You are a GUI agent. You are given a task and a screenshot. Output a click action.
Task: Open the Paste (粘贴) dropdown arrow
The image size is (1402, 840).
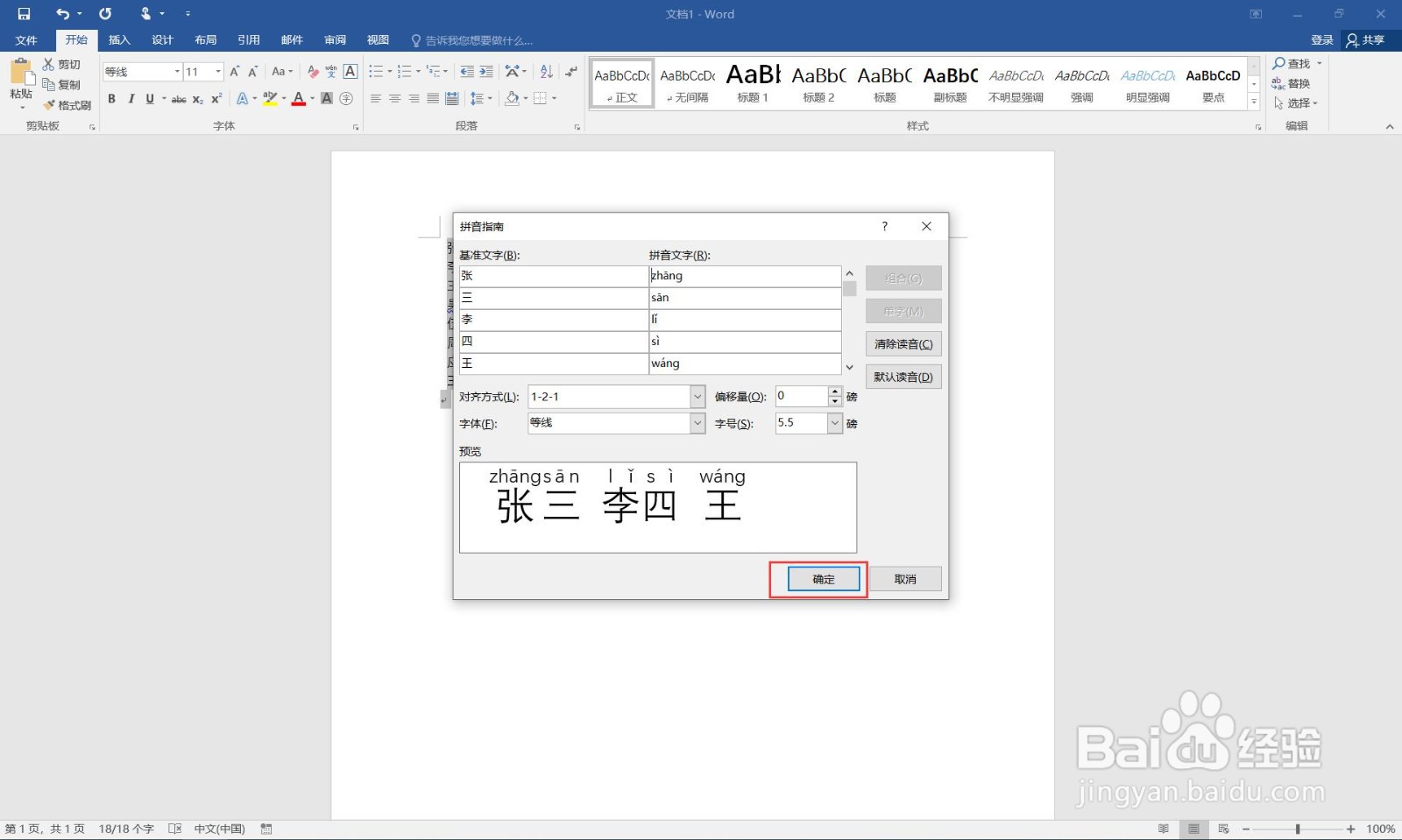[x=22, y=107]
